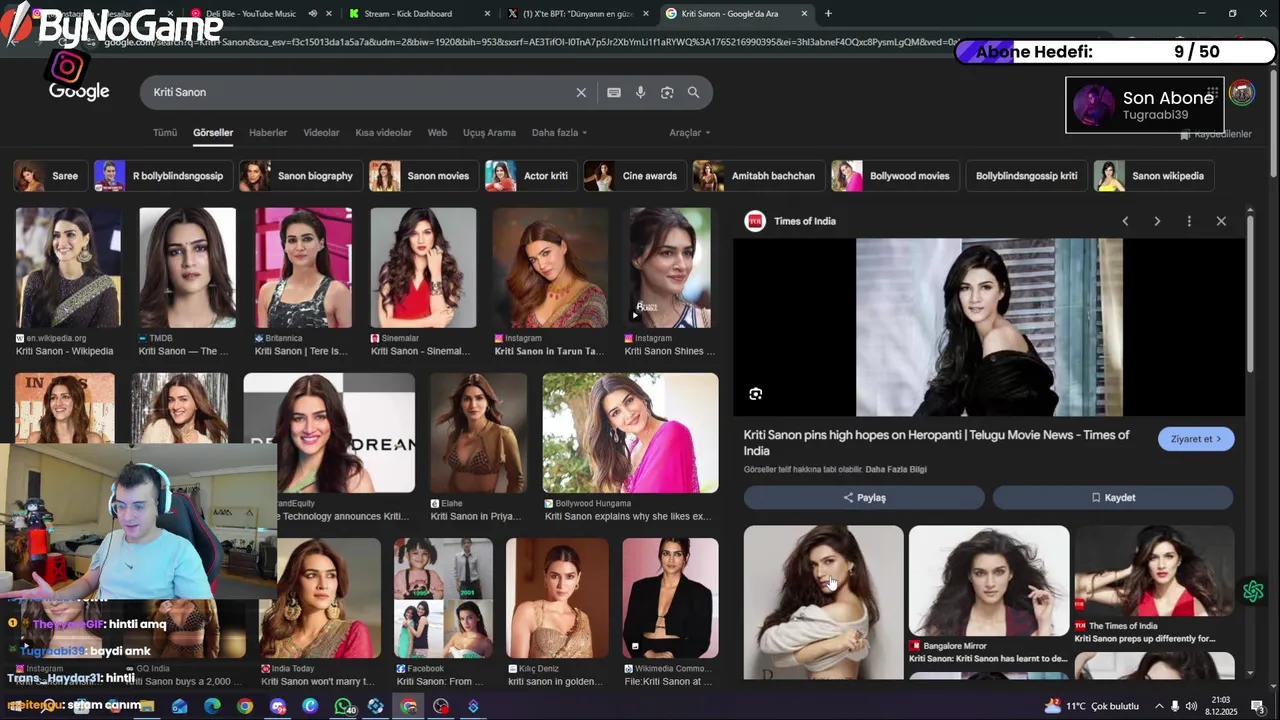This screenshot has width=1280, height=720.
Task: Open Outlook from the taskbar
Action: 180,706
